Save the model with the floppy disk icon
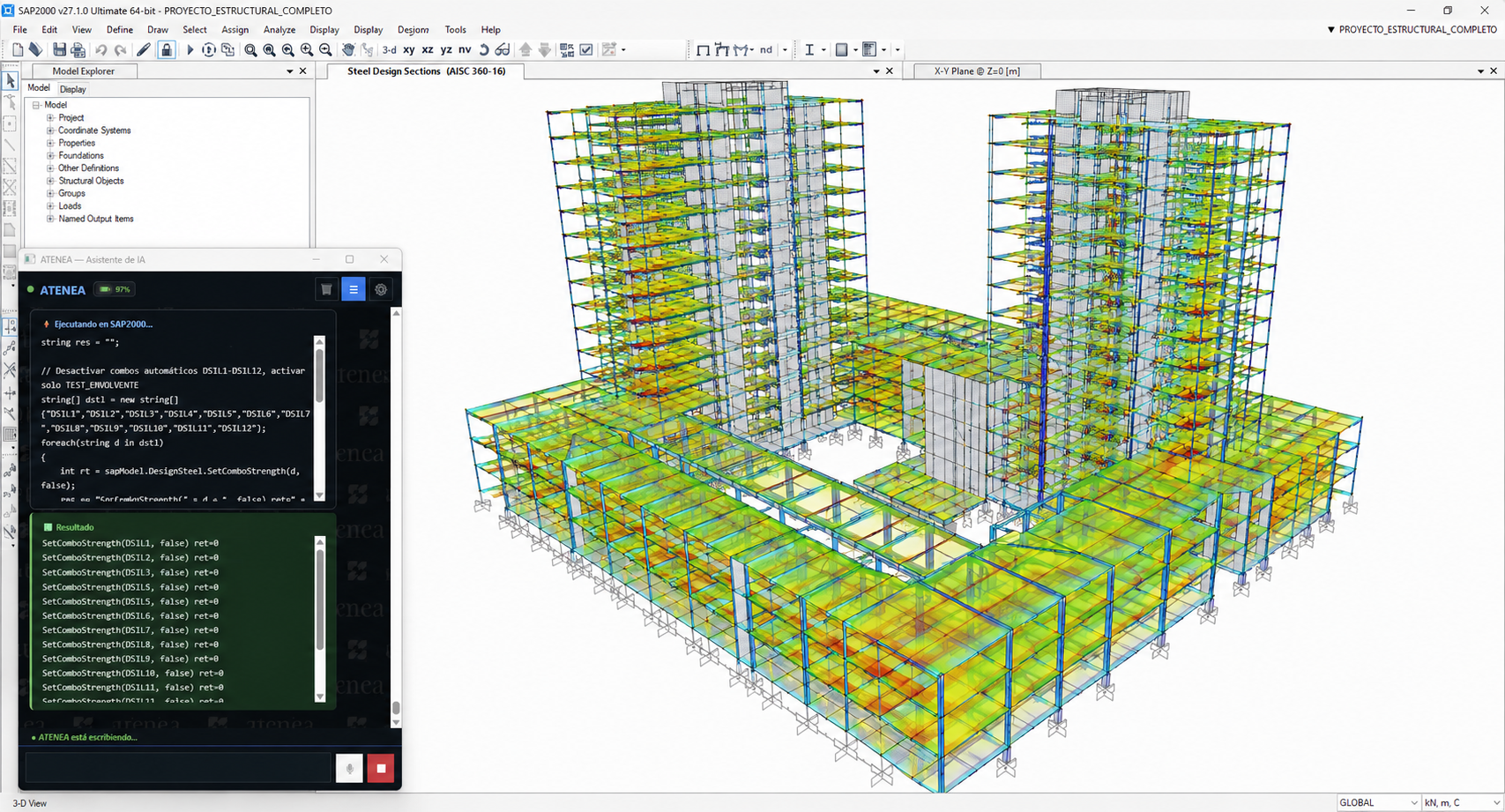Image resolution: width=1505 pixels, height=812 pixels. pyautogui.click(x=59, y=50)
